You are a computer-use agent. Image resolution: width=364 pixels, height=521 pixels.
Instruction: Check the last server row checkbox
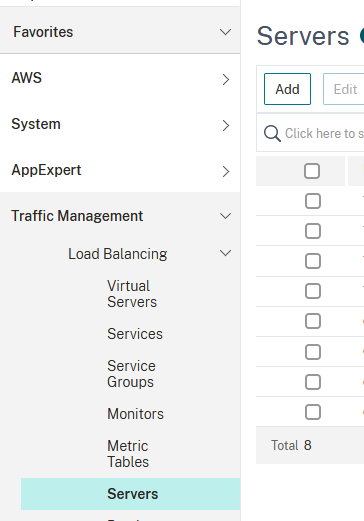coord(313,412)
